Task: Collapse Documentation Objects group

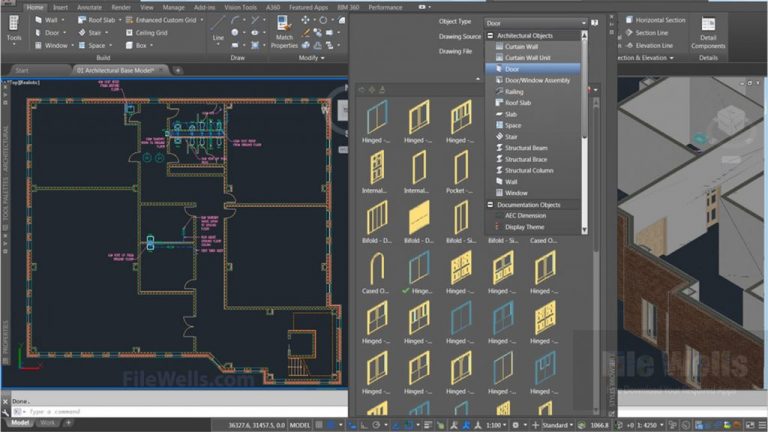Action: pos(490,205)
